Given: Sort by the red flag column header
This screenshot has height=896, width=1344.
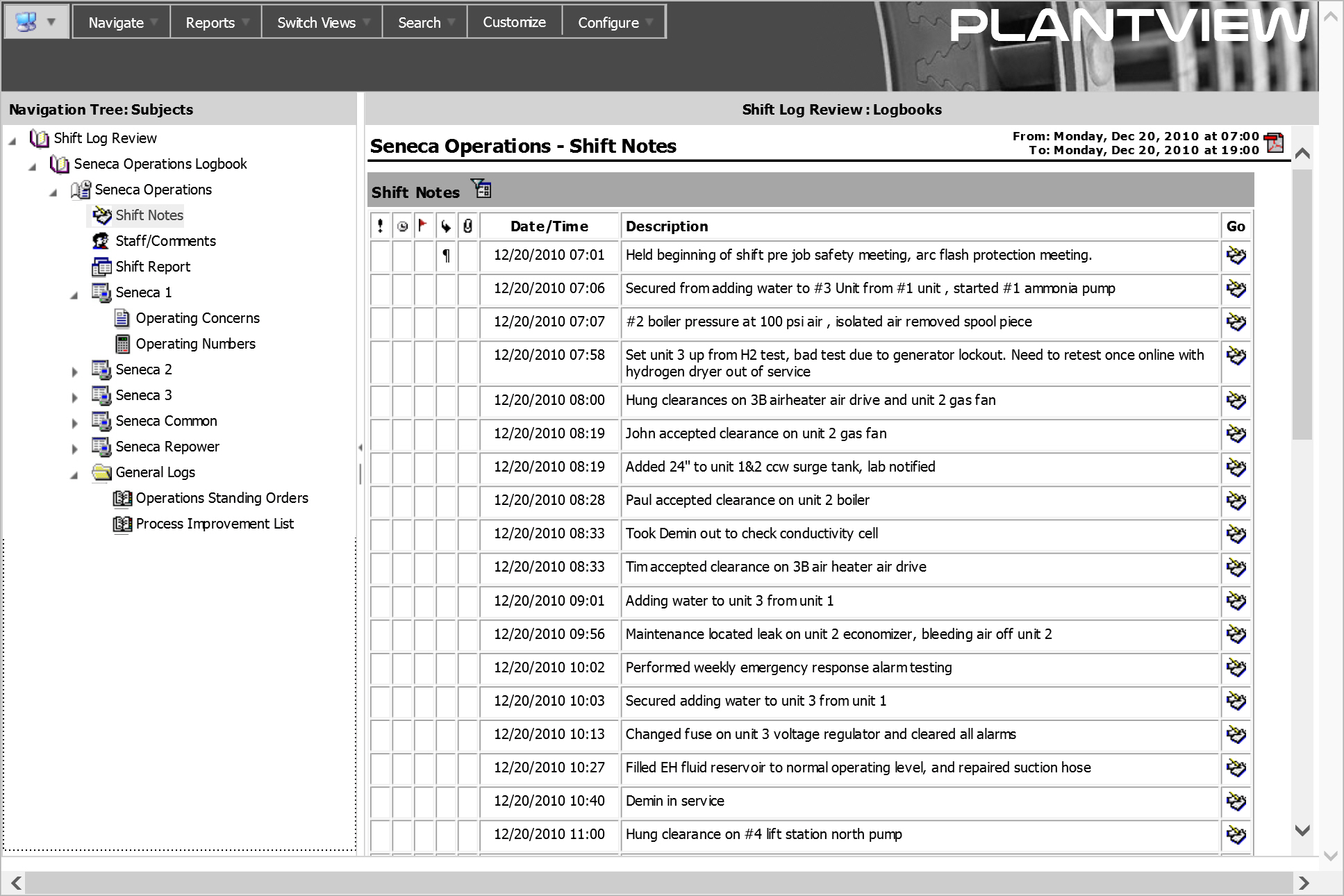Looking at the screenshot, I should coord(423,226).
